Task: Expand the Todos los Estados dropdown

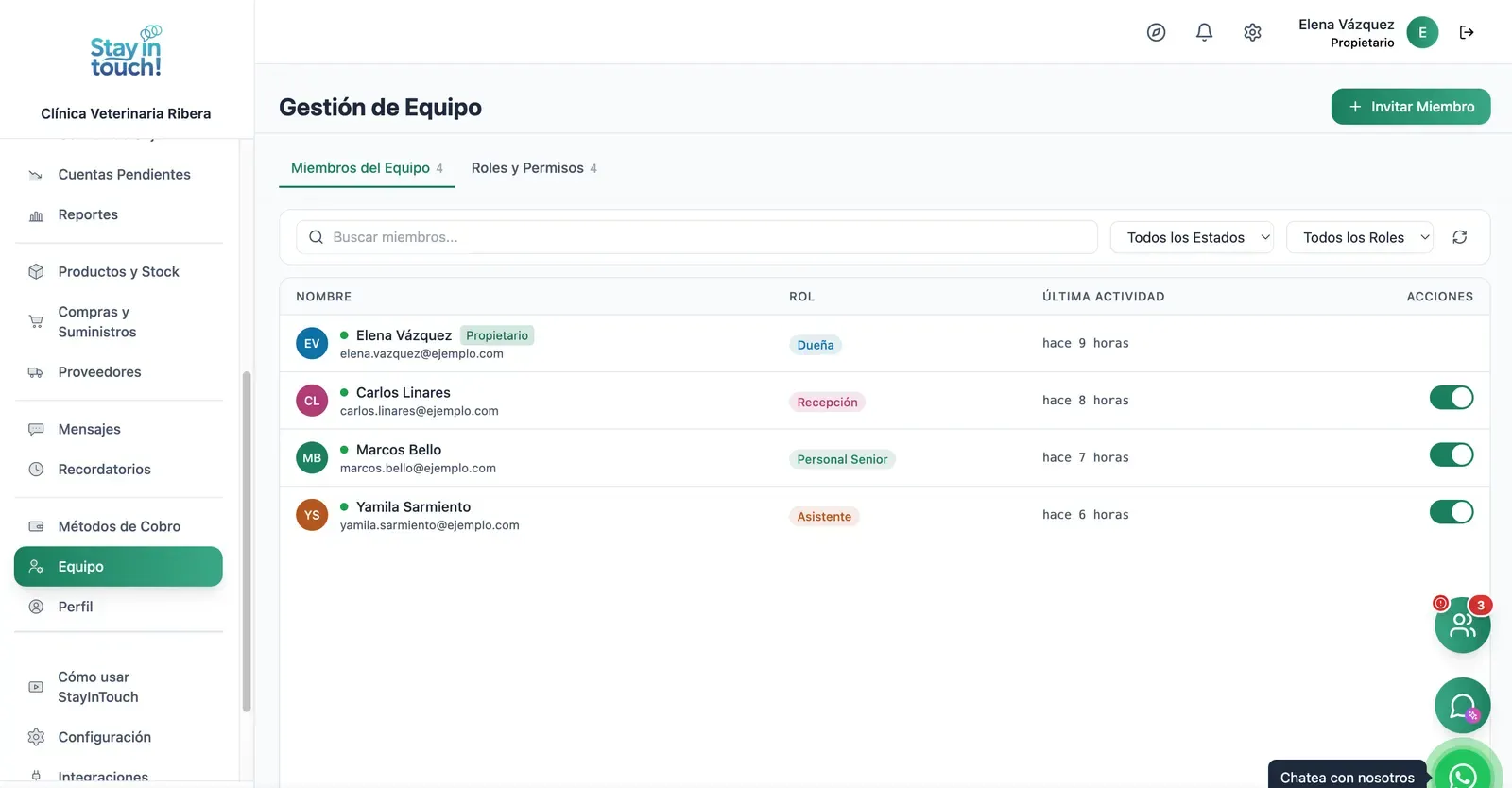Action: [1192, 237]
